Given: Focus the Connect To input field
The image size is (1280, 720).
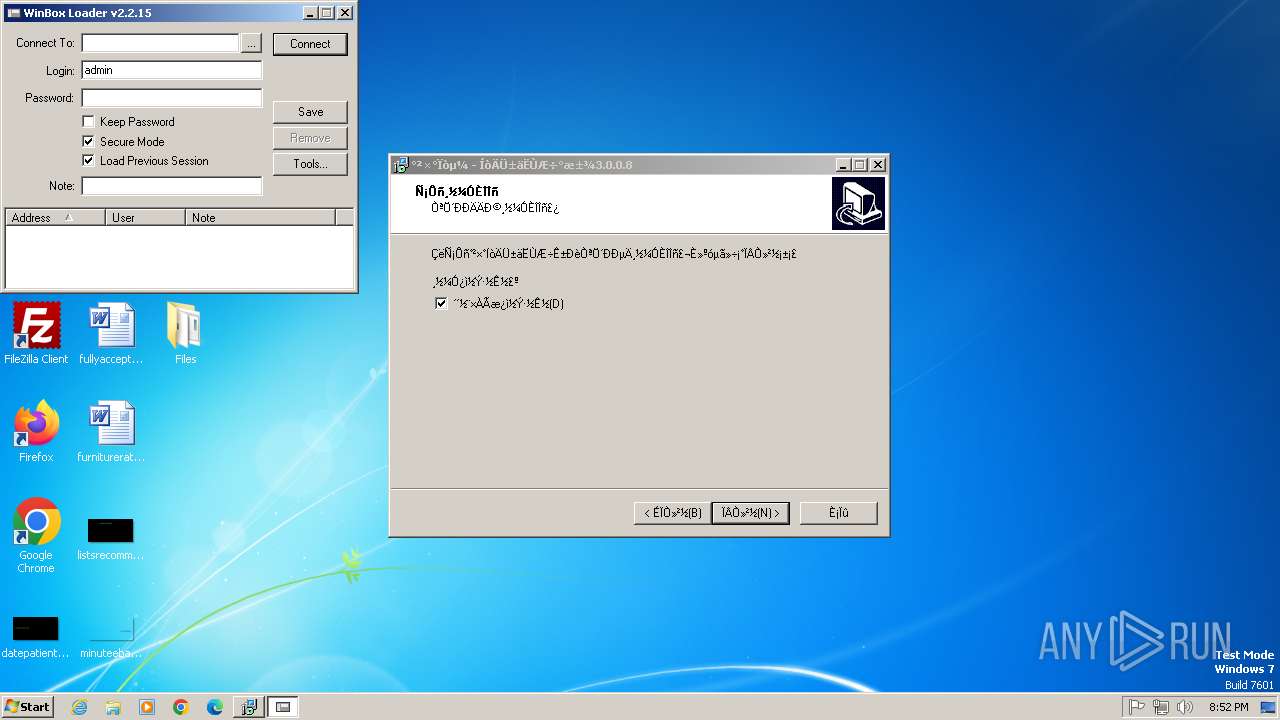Looking at the screenshot, I should click(x=160, y=44).
